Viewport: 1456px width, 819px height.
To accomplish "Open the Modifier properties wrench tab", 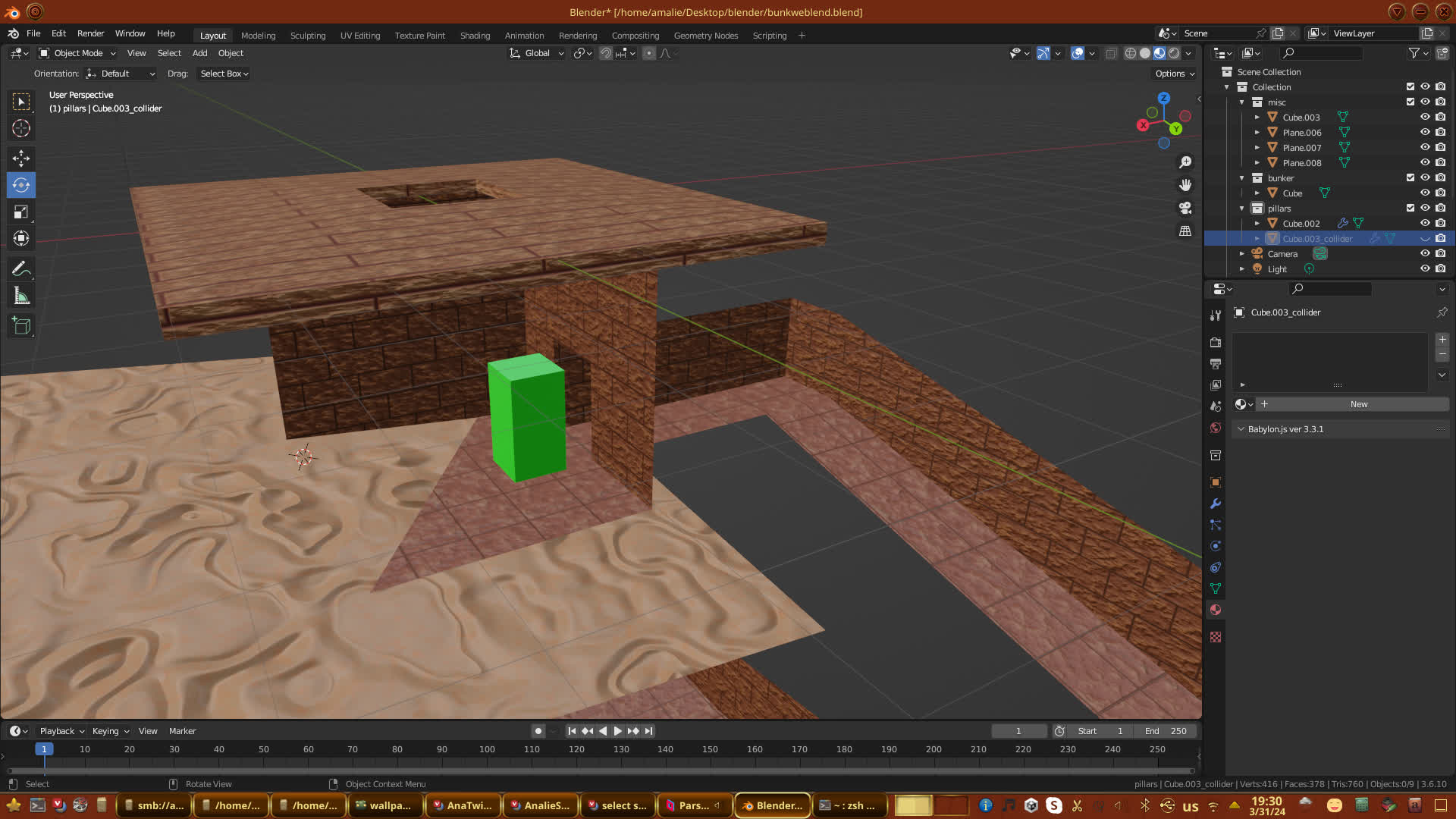I will (x=1216, y=504).
